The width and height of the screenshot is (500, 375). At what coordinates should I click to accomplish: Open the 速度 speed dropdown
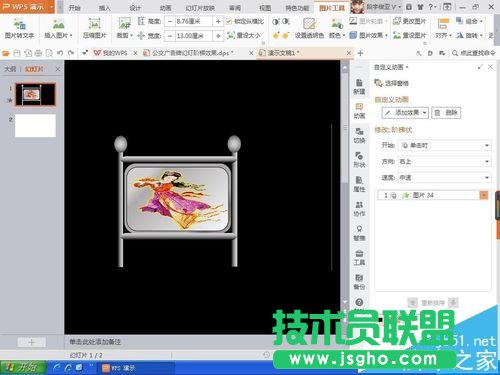445,178
